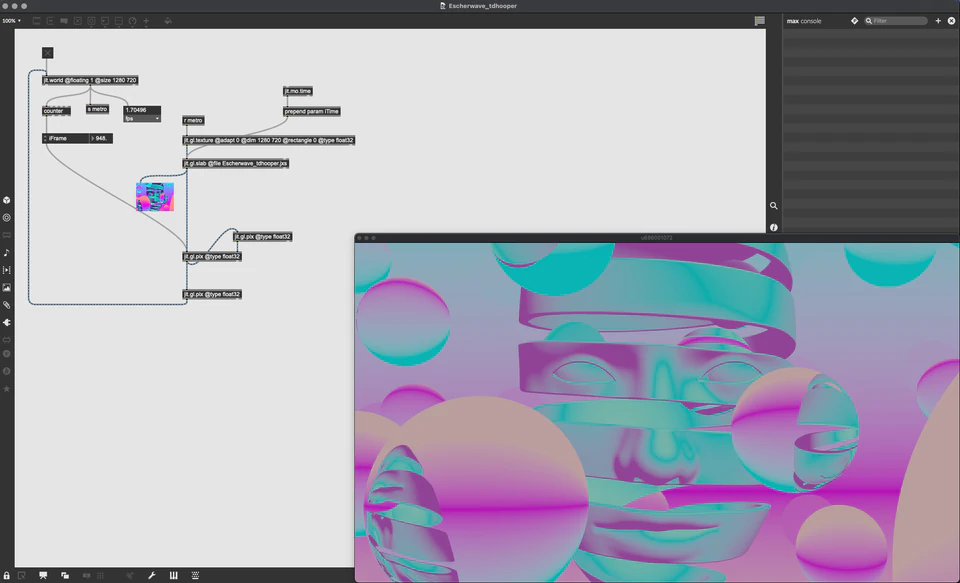Screen dimensions: 960x583
Task: Click the plus Add menu in top toolbar
Action: pos(146,21)
